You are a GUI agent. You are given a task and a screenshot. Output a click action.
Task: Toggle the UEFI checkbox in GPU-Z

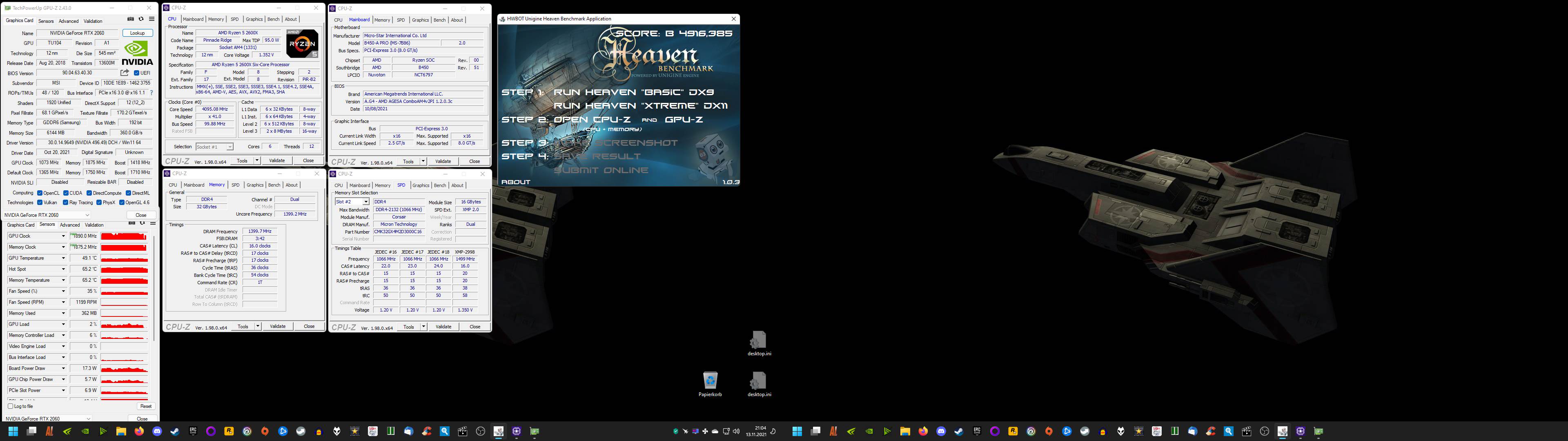coord(137,73)
